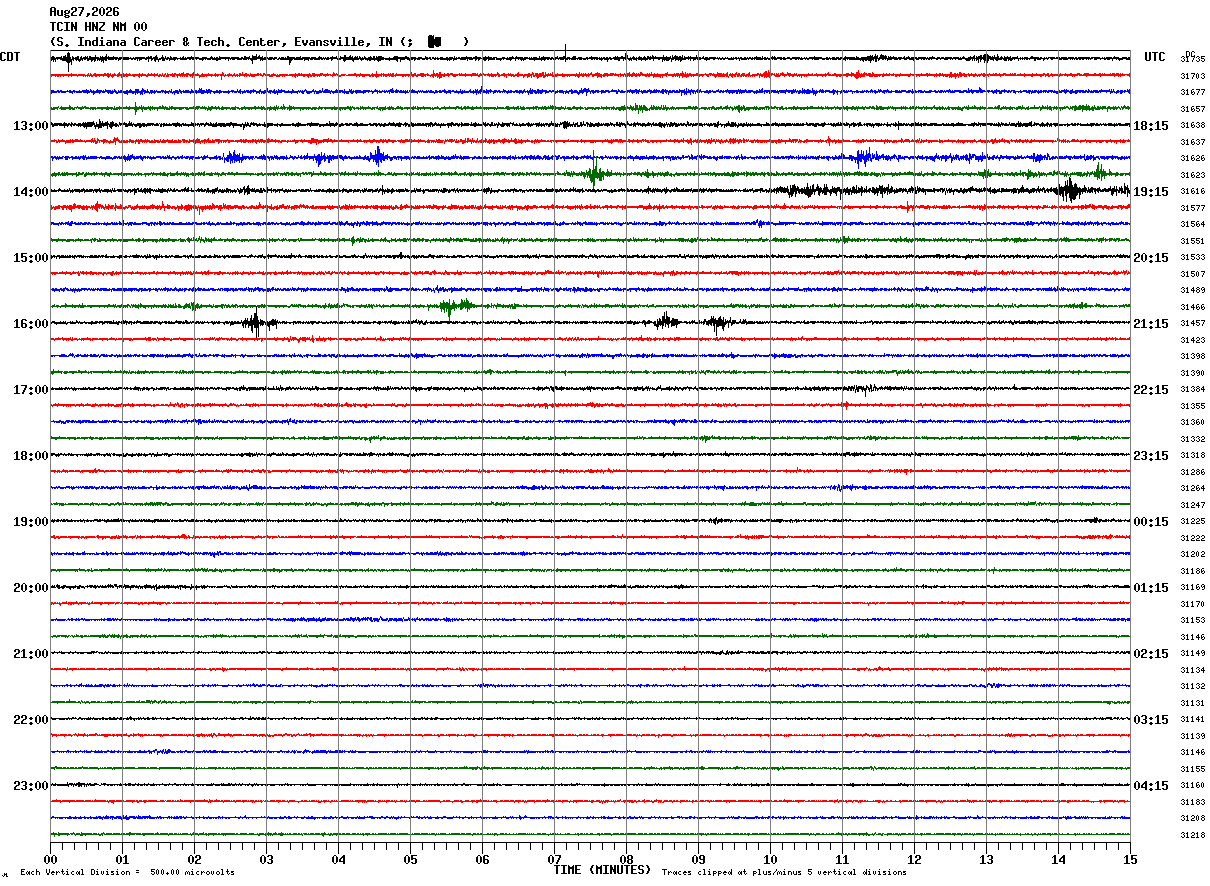Click the TCIN HNZ NM 00 station code
Viewport: 1210px width, 886px height.
point(98,27)
